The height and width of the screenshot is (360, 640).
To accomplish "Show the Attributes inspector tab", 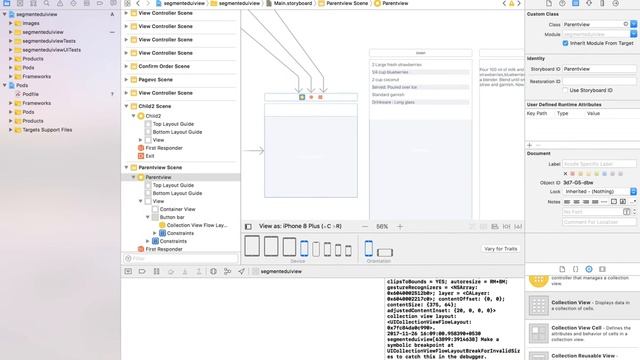I will tap(589, 3).
